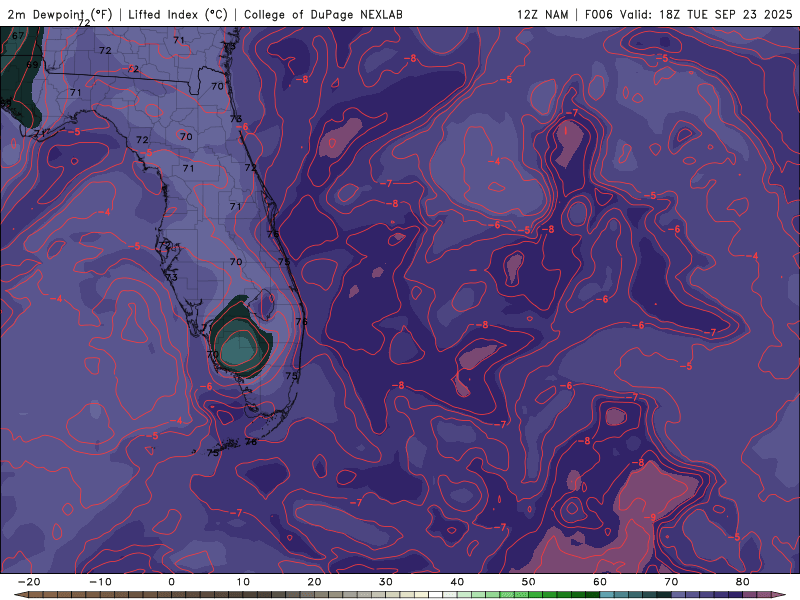Click the 10 tick label on the colorbar
This screenshot has height=600, width=800.
(243, 582)
